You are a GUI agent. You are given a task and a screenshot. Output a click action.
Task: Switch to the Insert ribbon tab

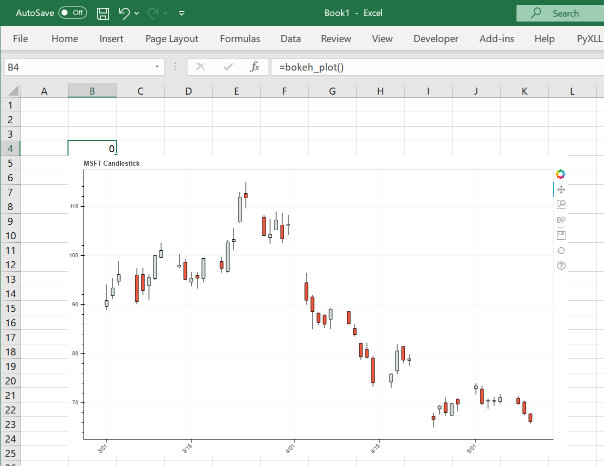[111, 39]
